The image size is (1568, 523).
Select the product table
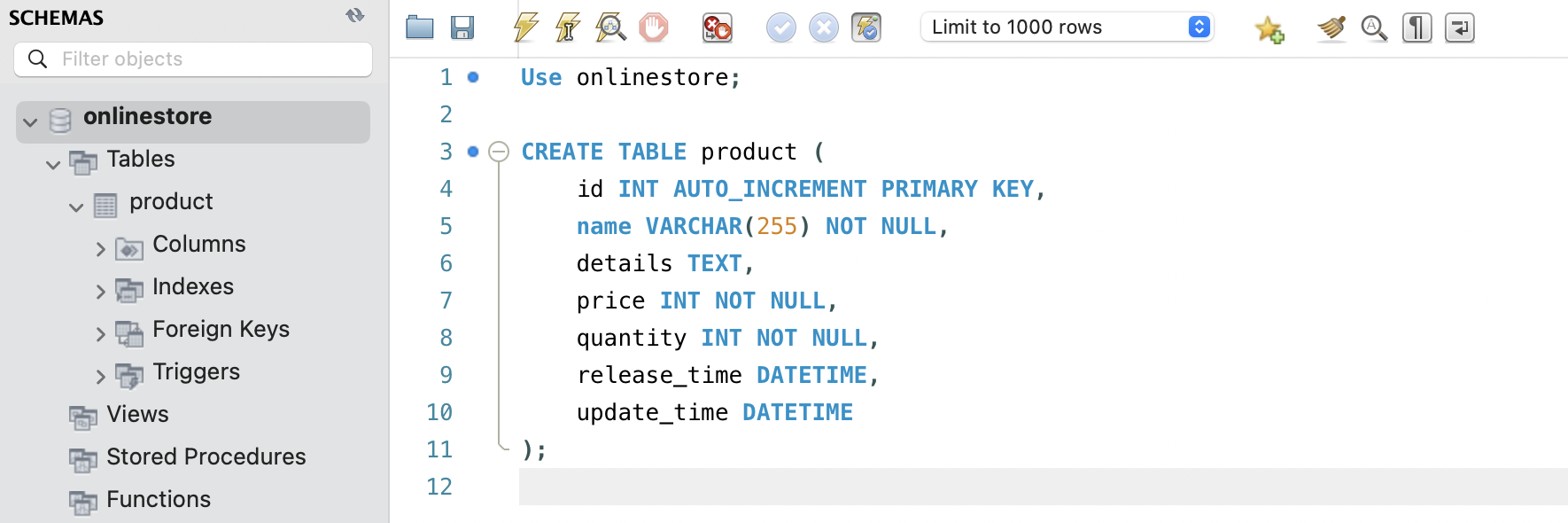[x=171, y=201]
